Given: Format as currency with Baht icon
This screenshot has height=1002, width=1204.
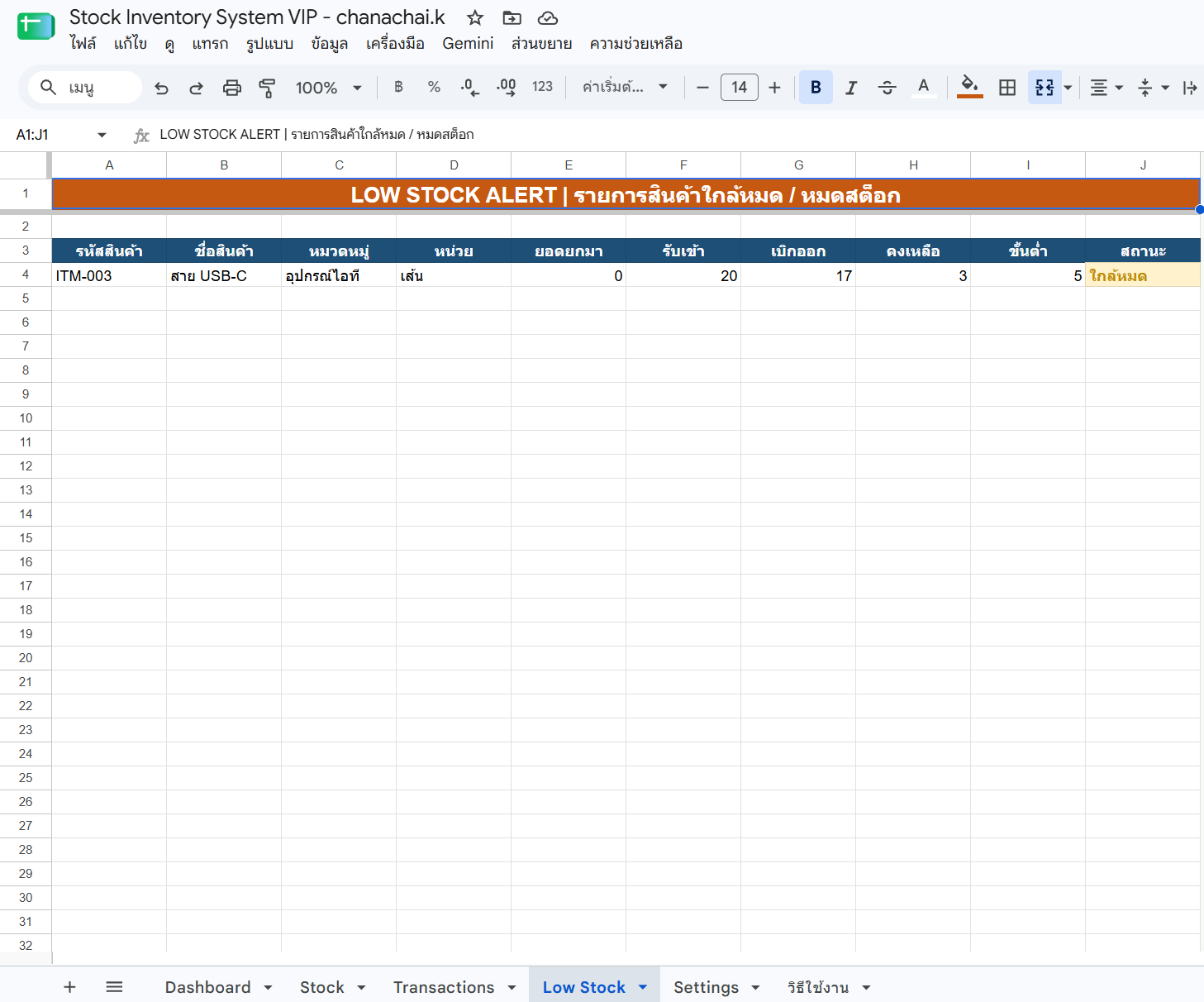Looking at the screenshot, I should 398,87.
